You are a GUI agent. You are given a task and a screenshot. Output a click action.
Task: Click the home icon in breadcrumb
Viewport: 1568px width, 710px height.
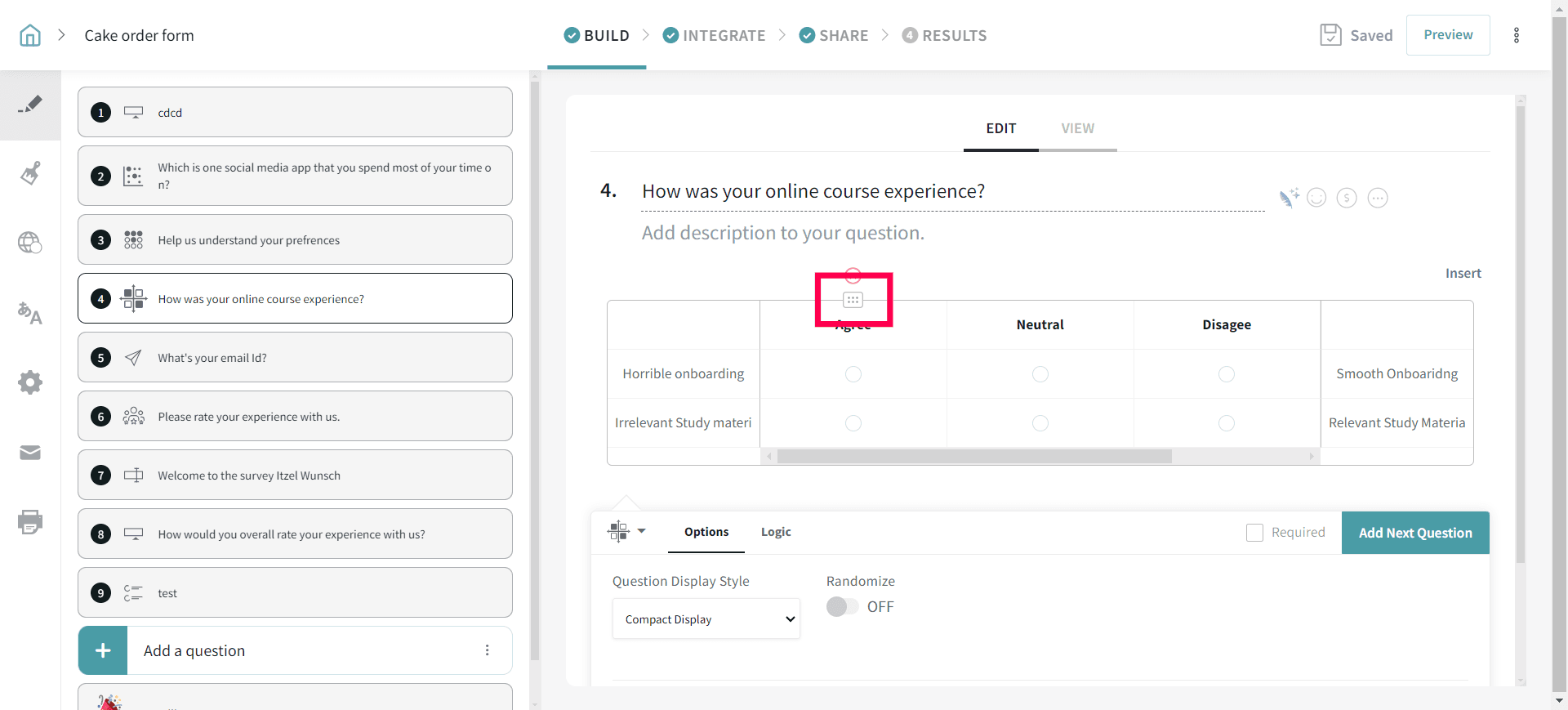click(30, 35)
